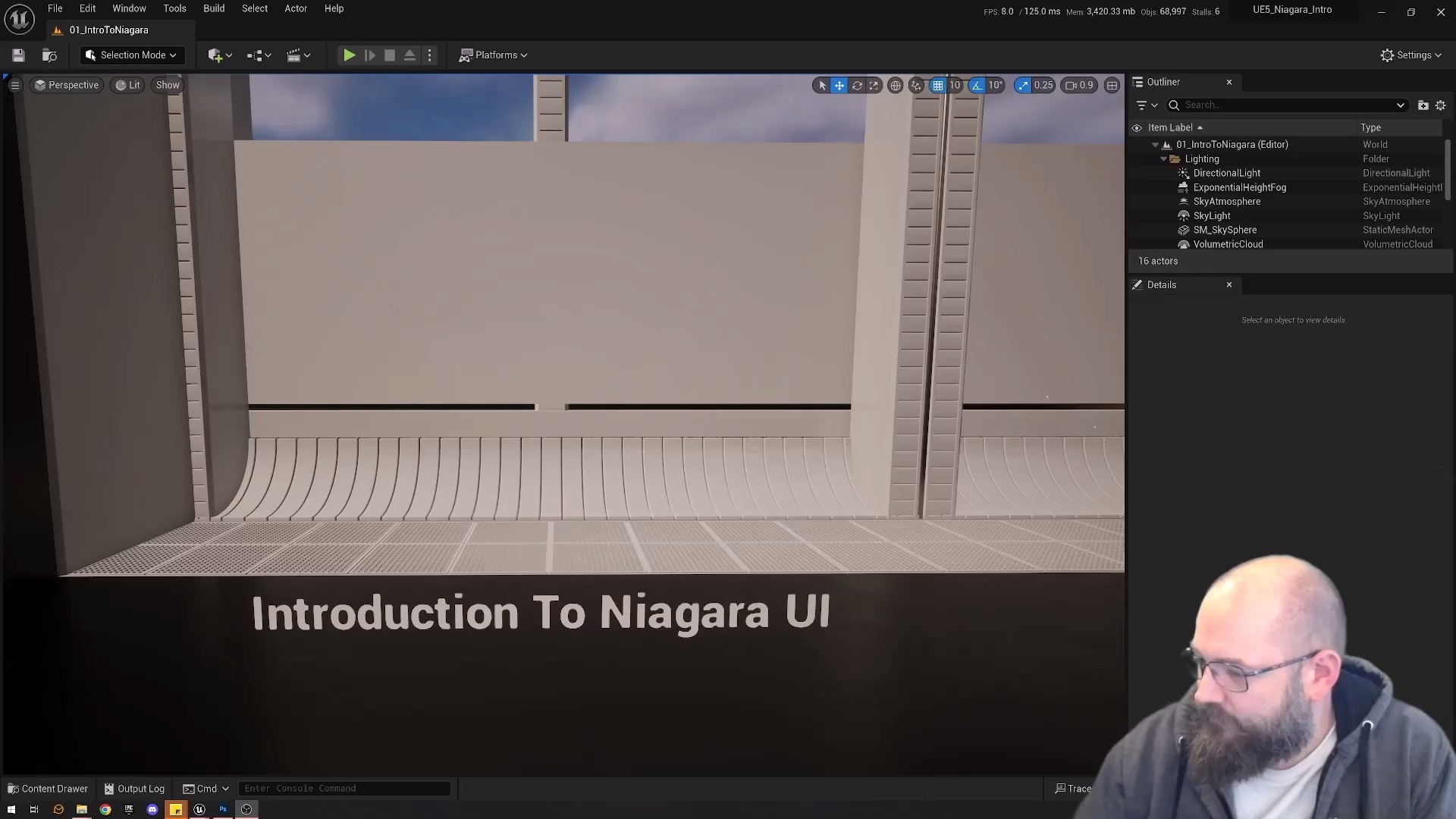The width and height of the screenshot is (1456, 819).
Task: Open the Perspective view menu
Action: [67, 85]
